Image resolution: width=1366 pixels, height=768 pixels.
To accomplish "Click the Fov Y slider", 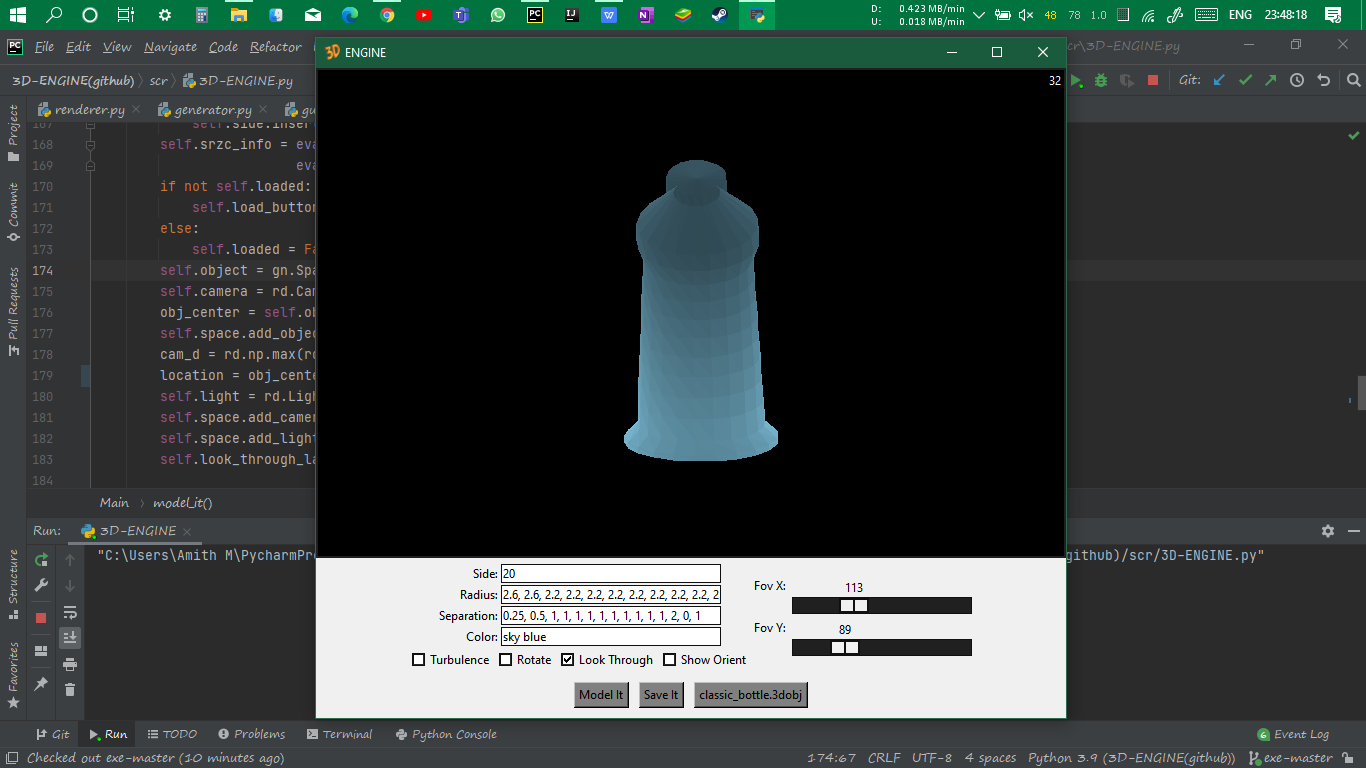I will tap(881, 647).
